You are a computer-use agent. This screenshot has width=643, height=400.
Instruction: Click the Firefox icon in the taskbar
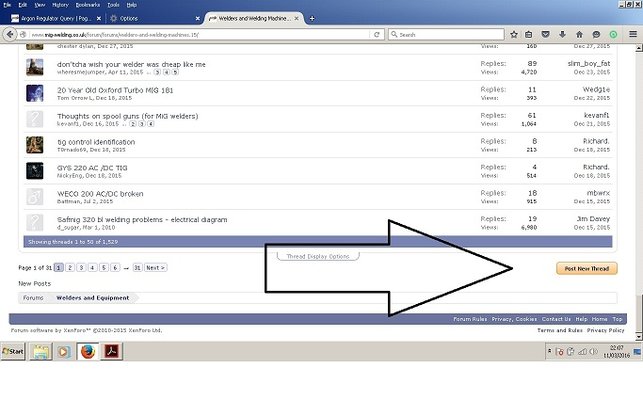(x=87, y=352)
